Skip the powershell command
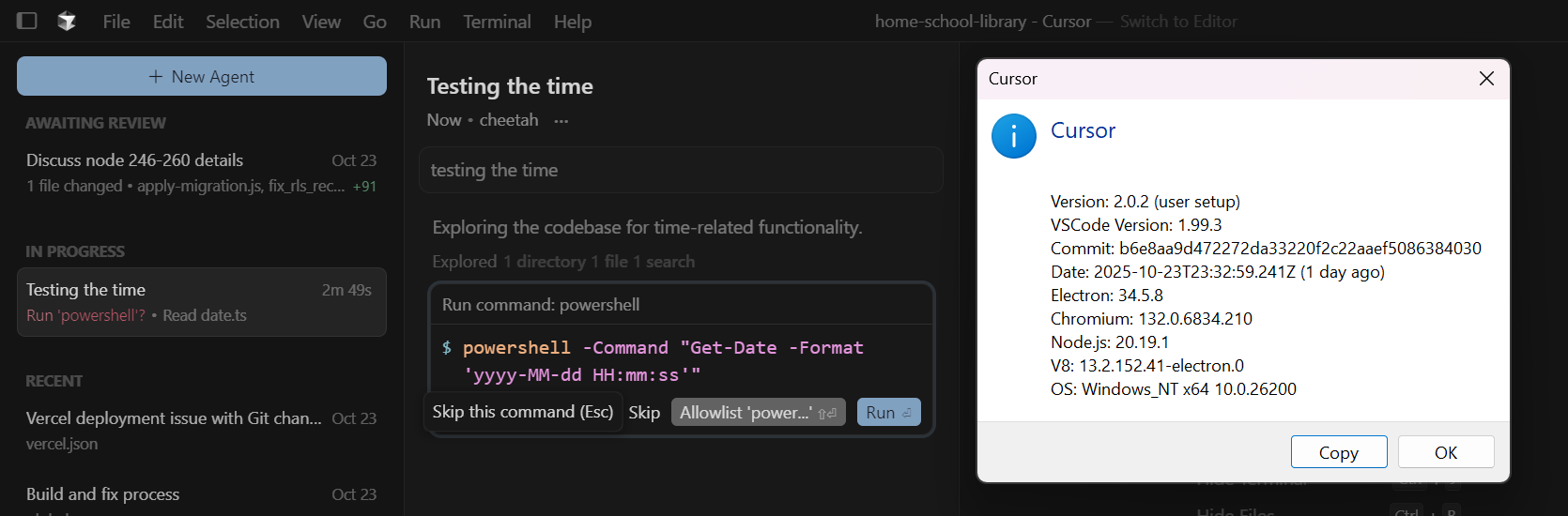Screen dimensions: 1568x516 (644, 413)
